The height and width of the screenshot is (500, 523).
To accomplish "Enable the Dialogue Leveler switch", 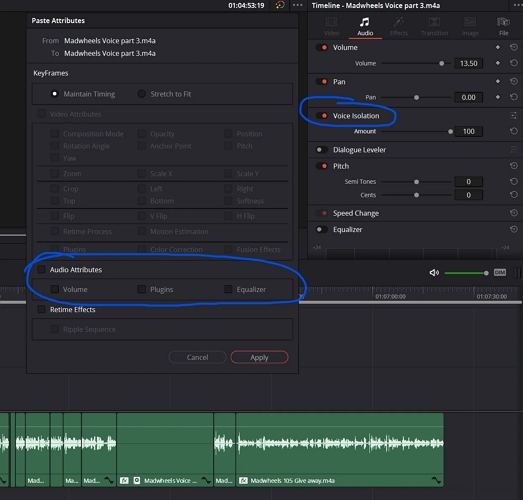I will click(x=322, y=150).
